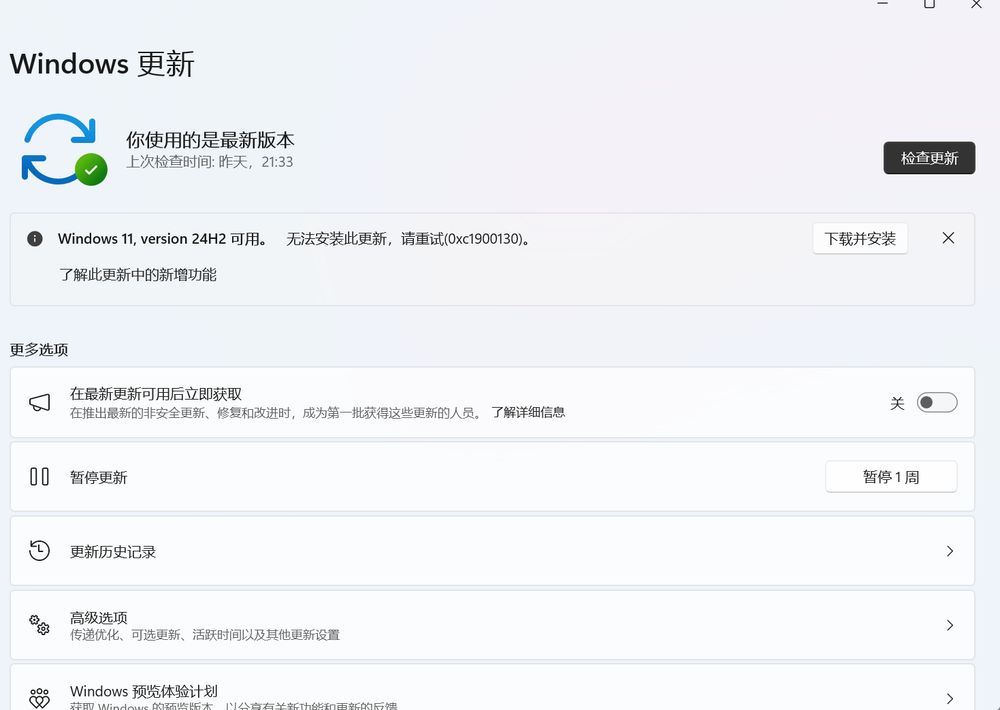
Task: Open the 了解详细信息 link
Action: tap(528, 413)
